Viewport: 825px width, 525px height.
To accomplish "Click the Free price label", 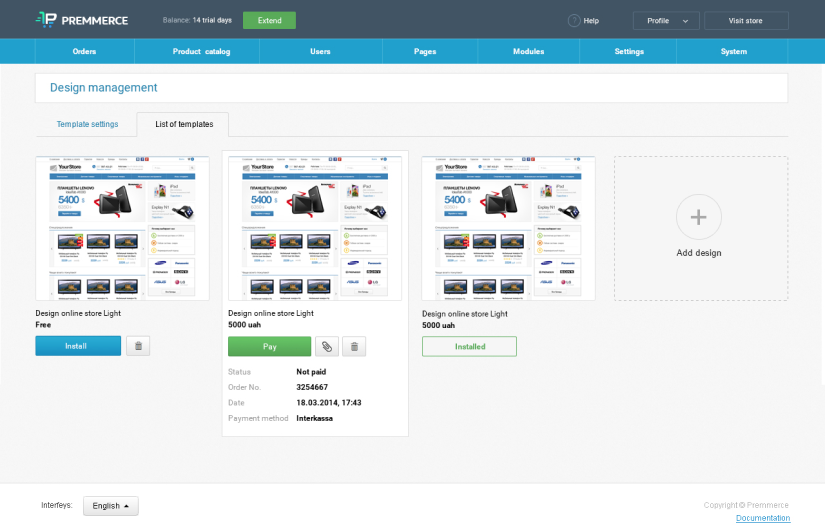I will point(43,325).
